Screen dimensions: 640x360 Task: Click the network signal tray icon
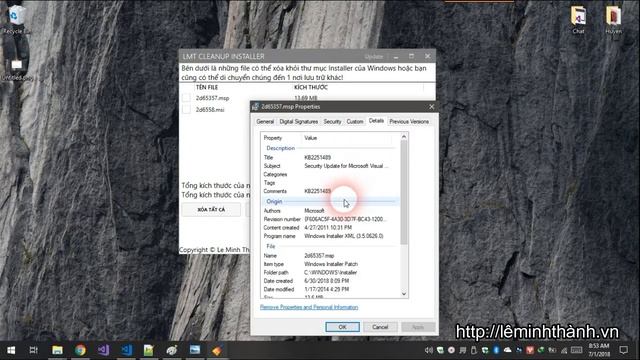(564, 350)
